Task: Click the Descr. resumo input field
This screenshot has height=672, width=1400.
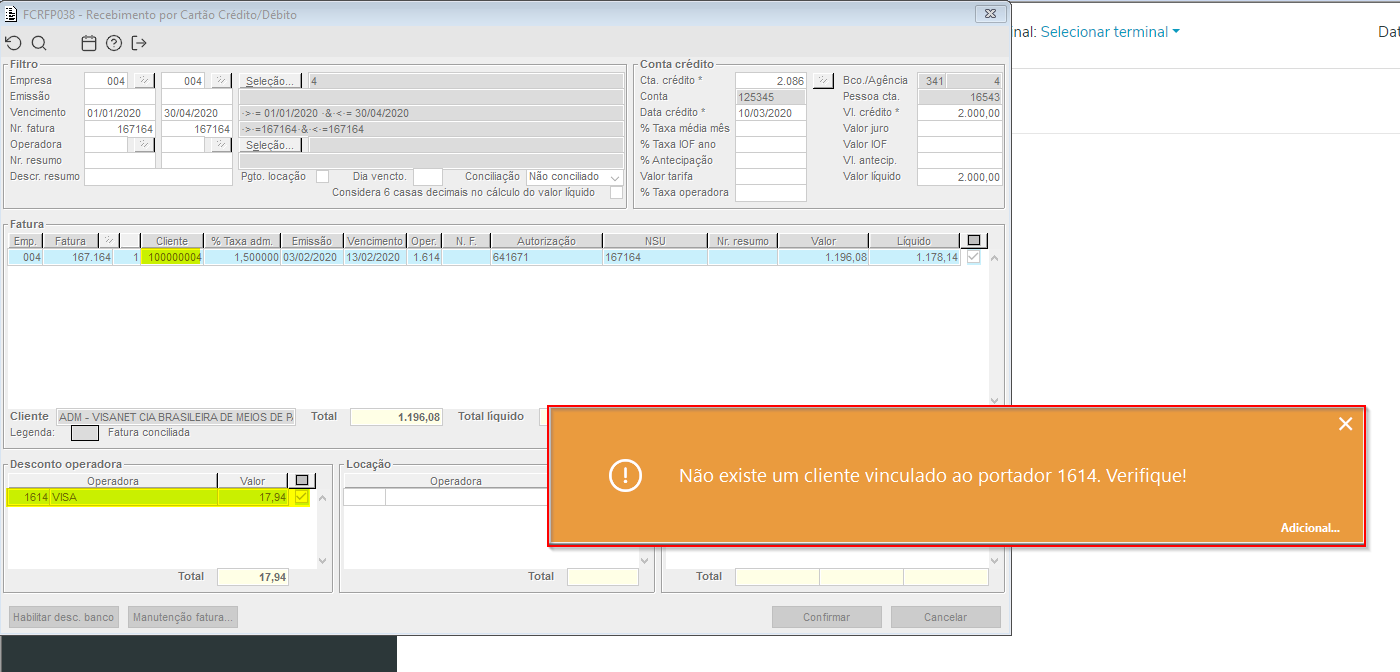Action: pyautogui.click(x=158, y=177)
